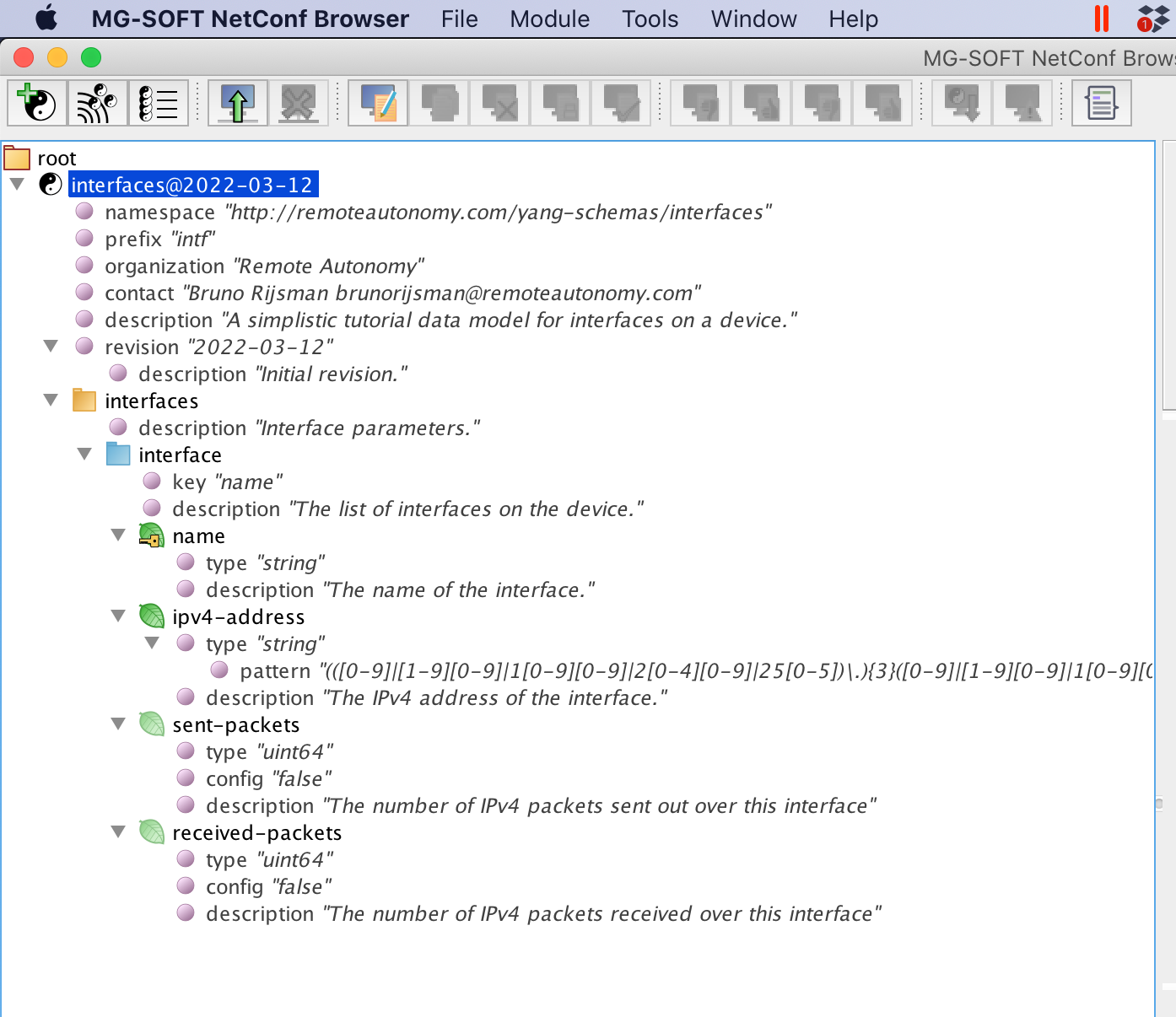The height and width of the screenshot is (1017, 1176).
Task: Click the folder icon next to interfaces
Action: coord(84,400)
